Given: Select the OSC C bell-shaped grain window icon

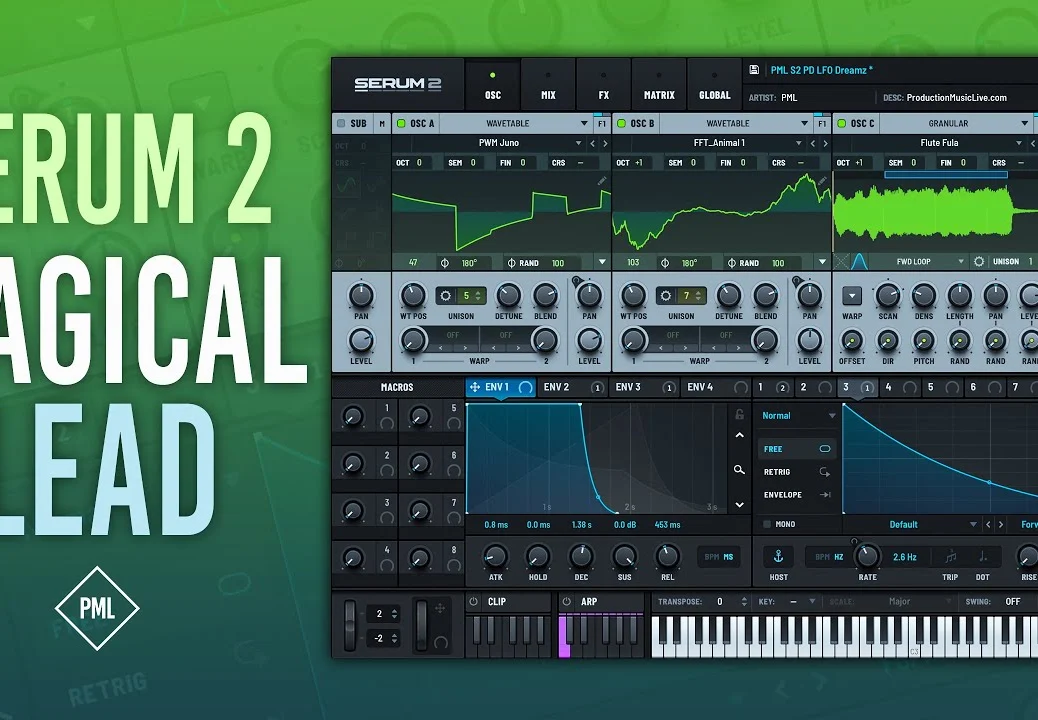Looking at the screenshot, I should [859, 261].
